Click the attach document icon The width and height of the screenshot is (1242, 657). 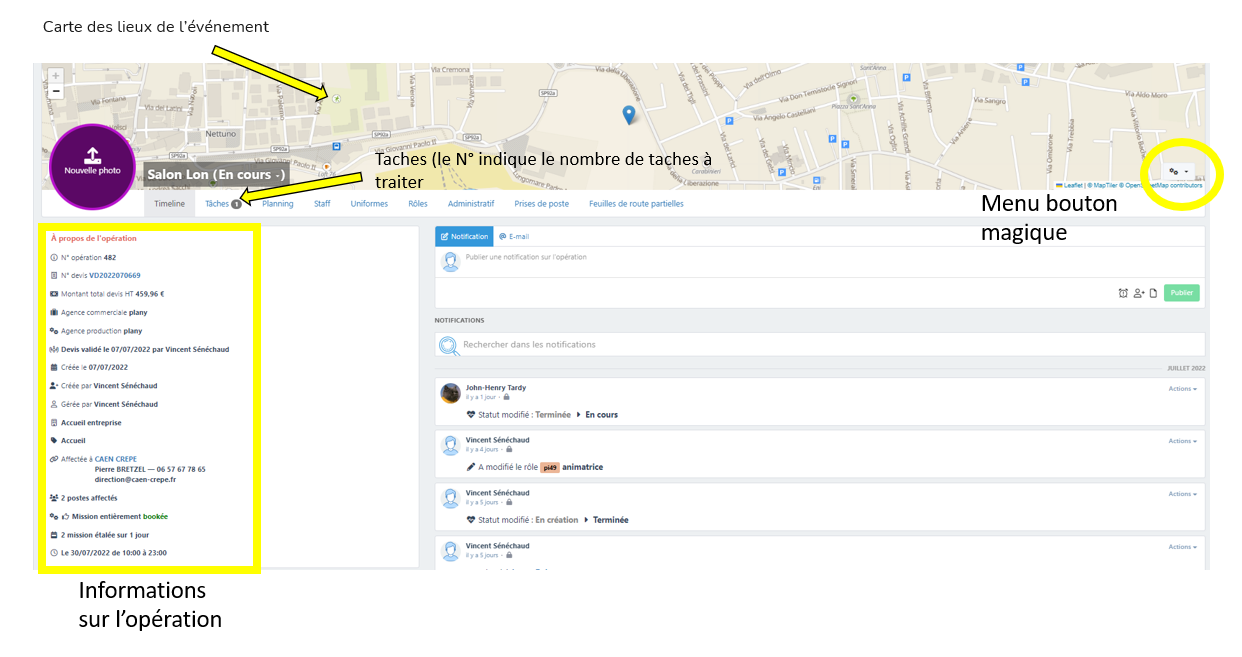[x=1152, y=293]
